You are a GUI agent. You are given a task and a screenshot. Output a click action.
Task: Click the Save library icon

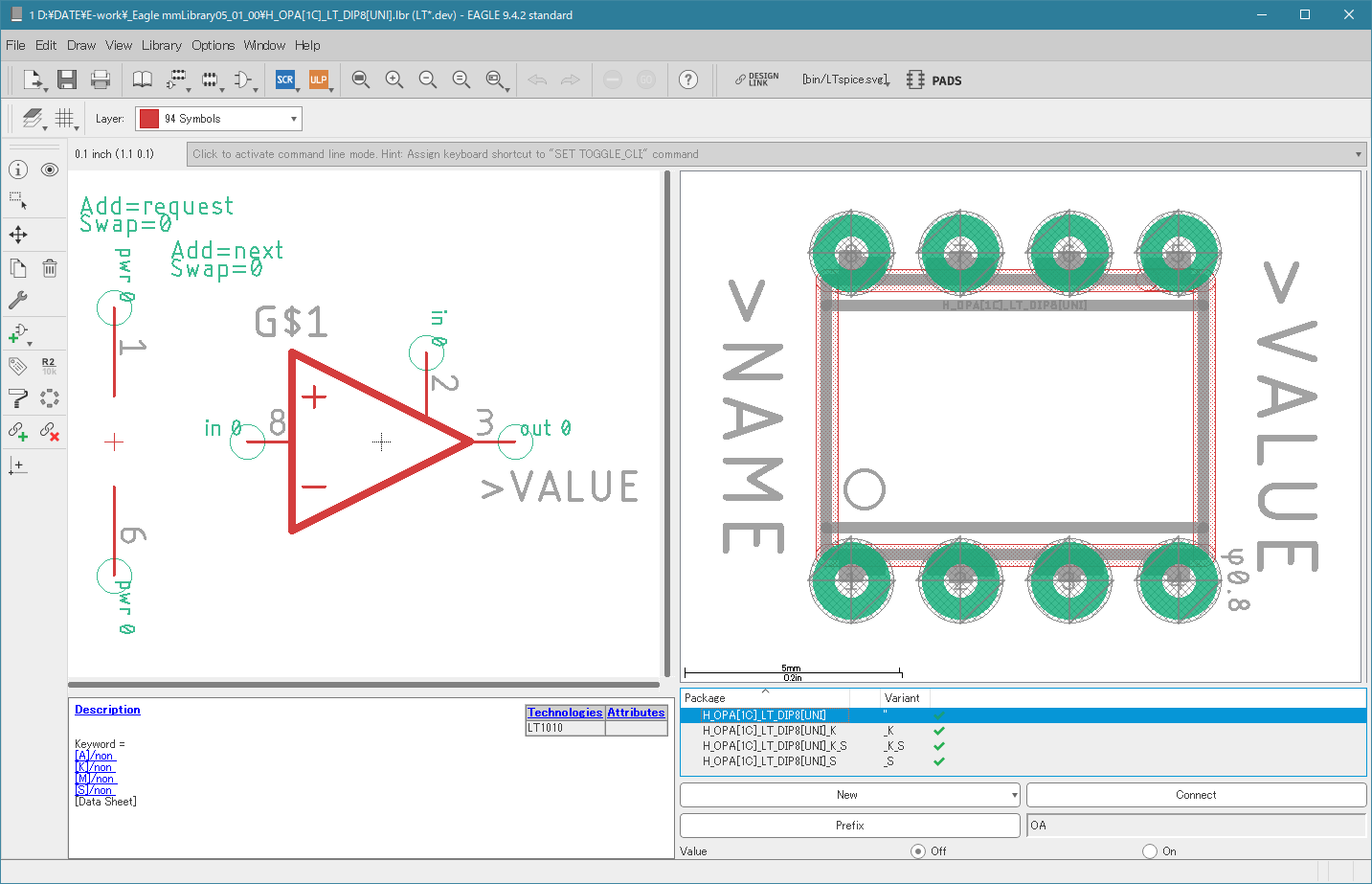click(66, 79)
